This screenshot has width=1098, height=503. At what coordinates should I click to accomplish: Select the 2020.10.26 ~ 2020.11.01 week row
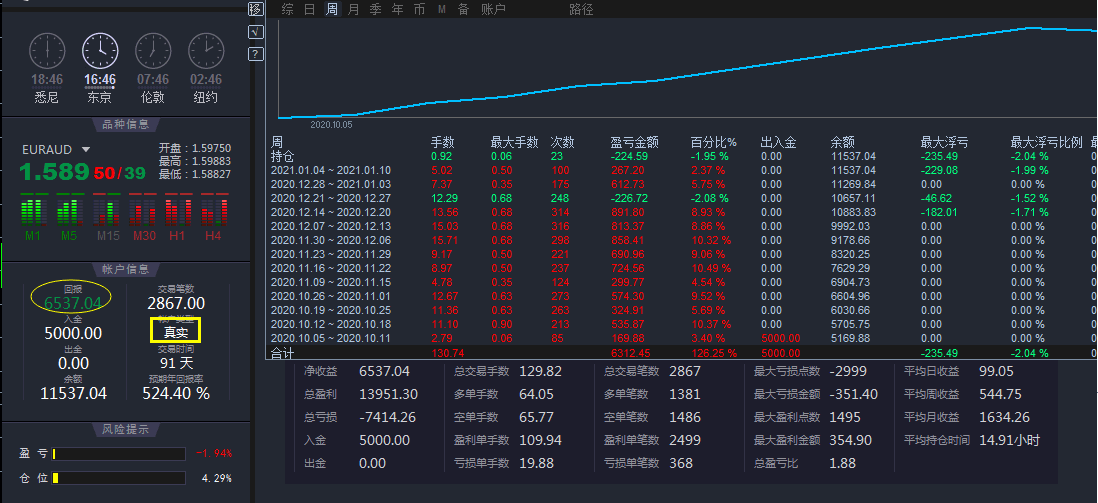tap(683, 296)
